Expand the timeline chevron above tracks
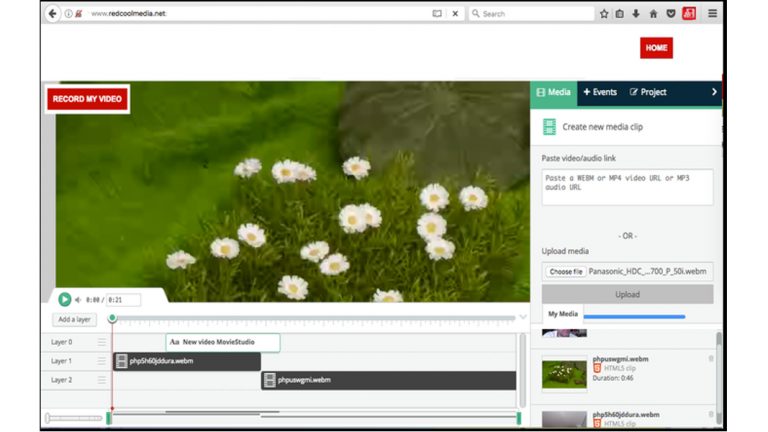The width and height of the screenshot is (768, 432). tap(523, 317)
